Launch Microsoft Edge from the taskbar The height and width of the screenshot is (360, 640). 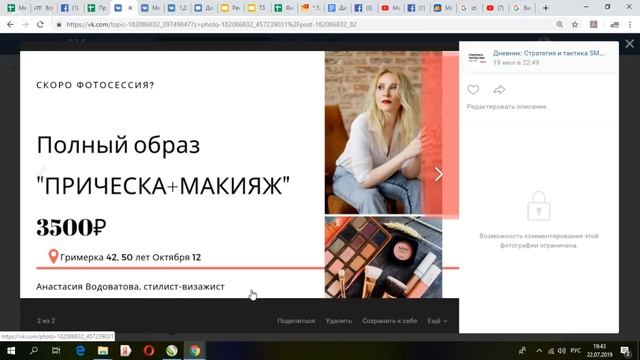80,350
